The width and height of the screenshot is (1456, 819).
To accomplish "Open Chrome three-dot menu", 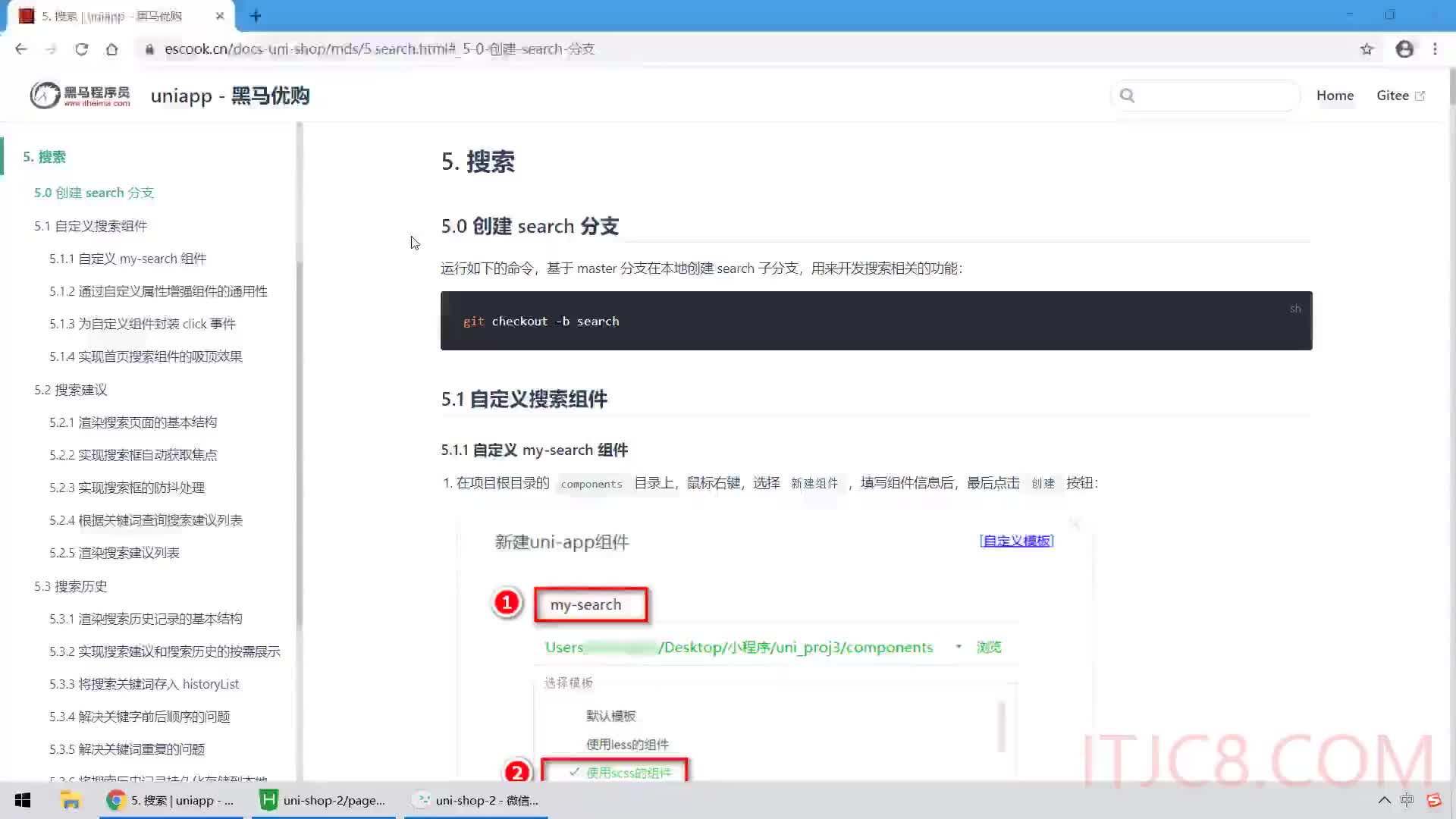I will (1435, 49).
